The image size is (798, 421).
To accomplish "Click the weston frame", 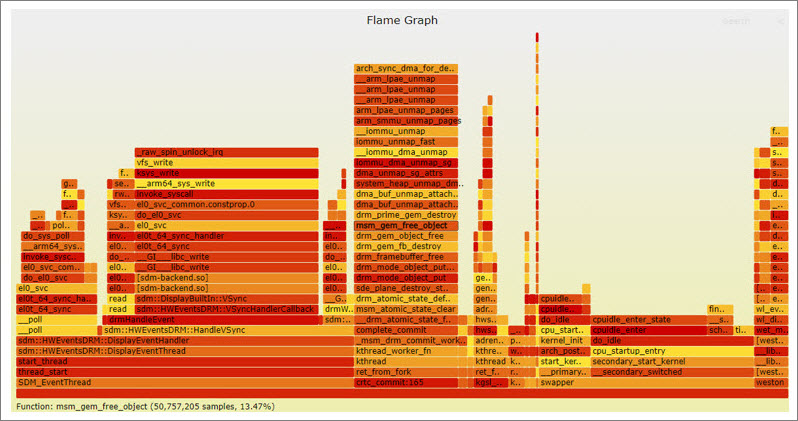I will coord(771,382).
